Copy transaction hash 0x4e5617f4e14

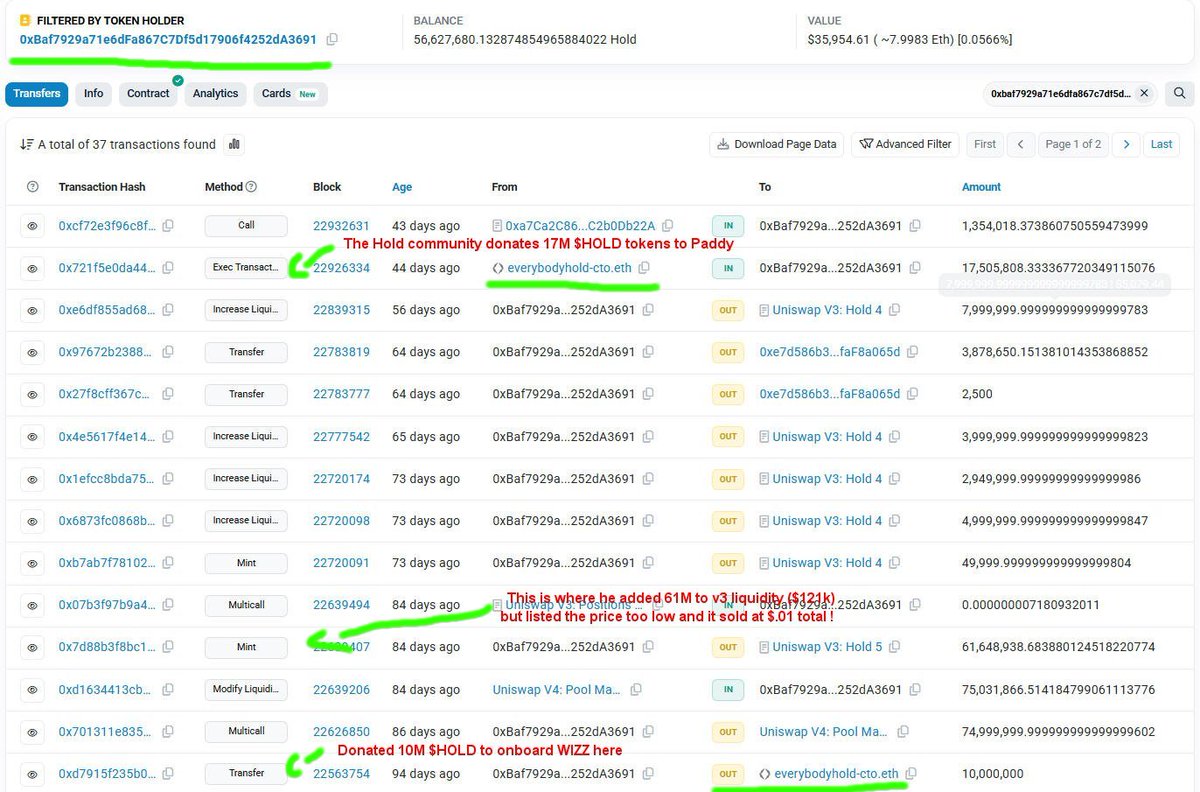[168, 437]
